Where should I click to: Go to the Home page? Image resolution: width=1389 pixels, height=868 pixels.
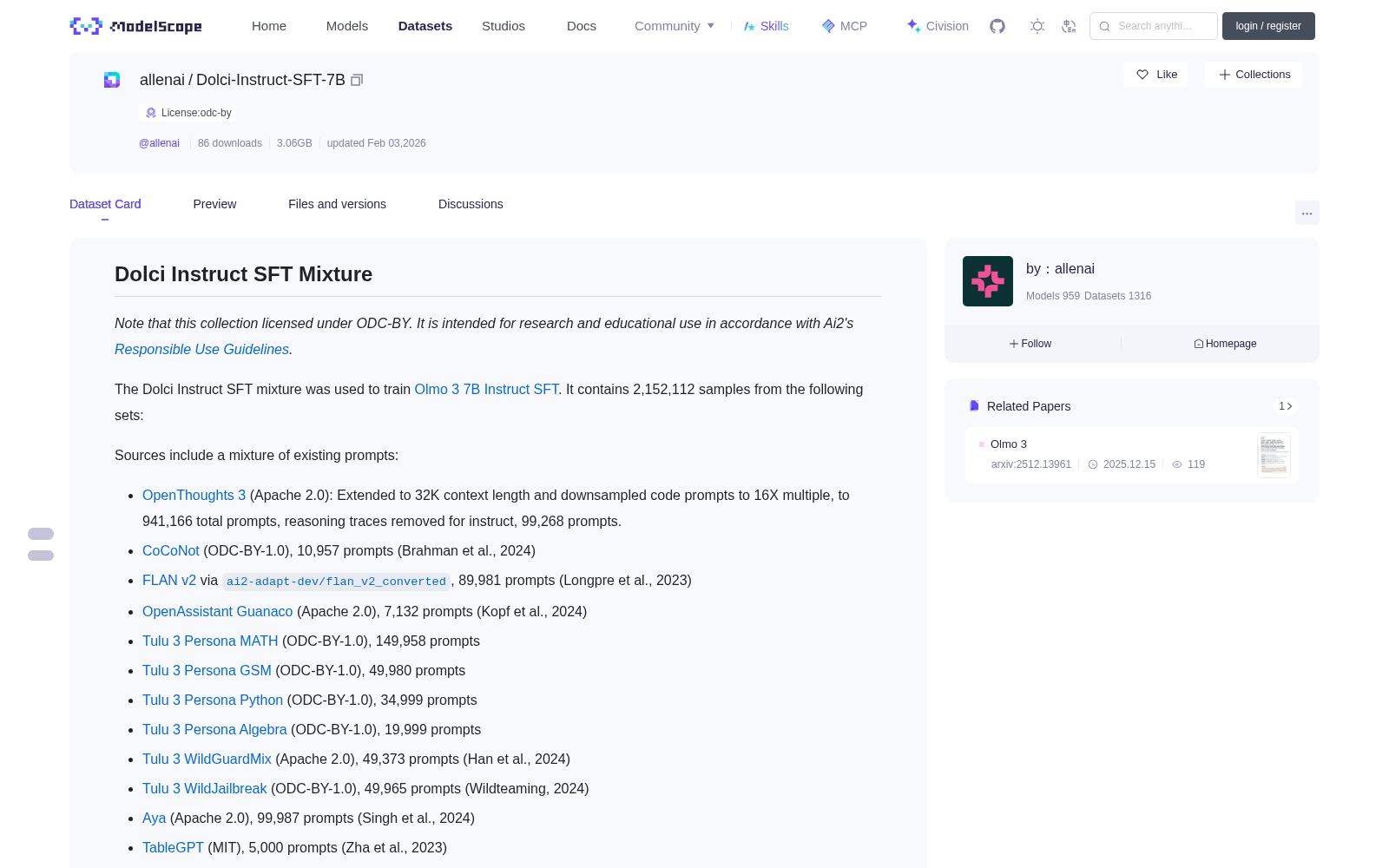269,26
